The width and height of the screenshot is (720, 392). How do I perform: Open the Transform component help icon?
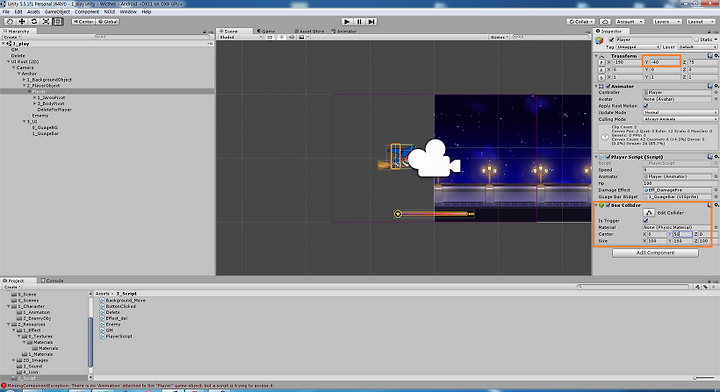(710, 56)
